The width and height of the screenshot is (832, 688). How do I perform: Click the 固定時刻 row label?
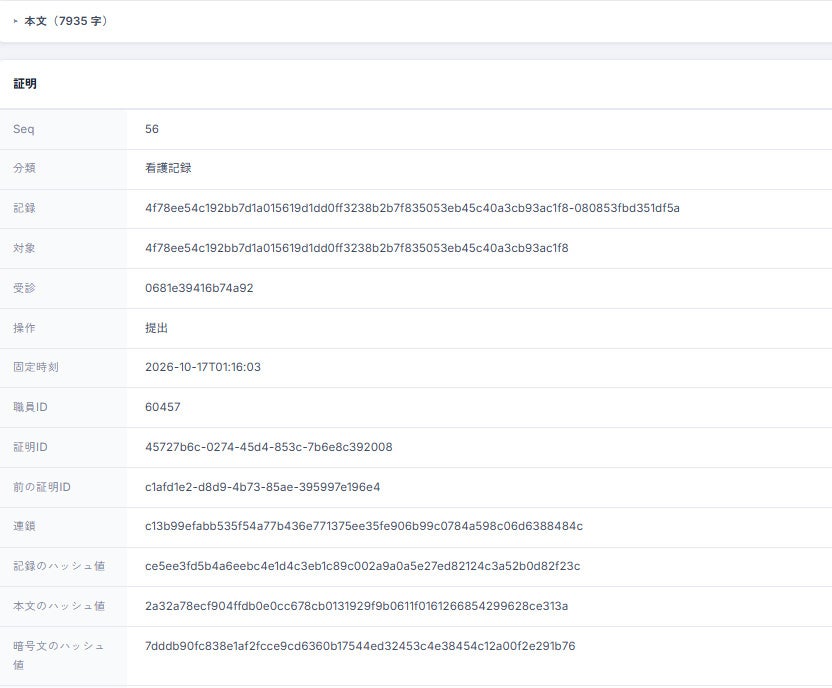click(x=36, y=367)
